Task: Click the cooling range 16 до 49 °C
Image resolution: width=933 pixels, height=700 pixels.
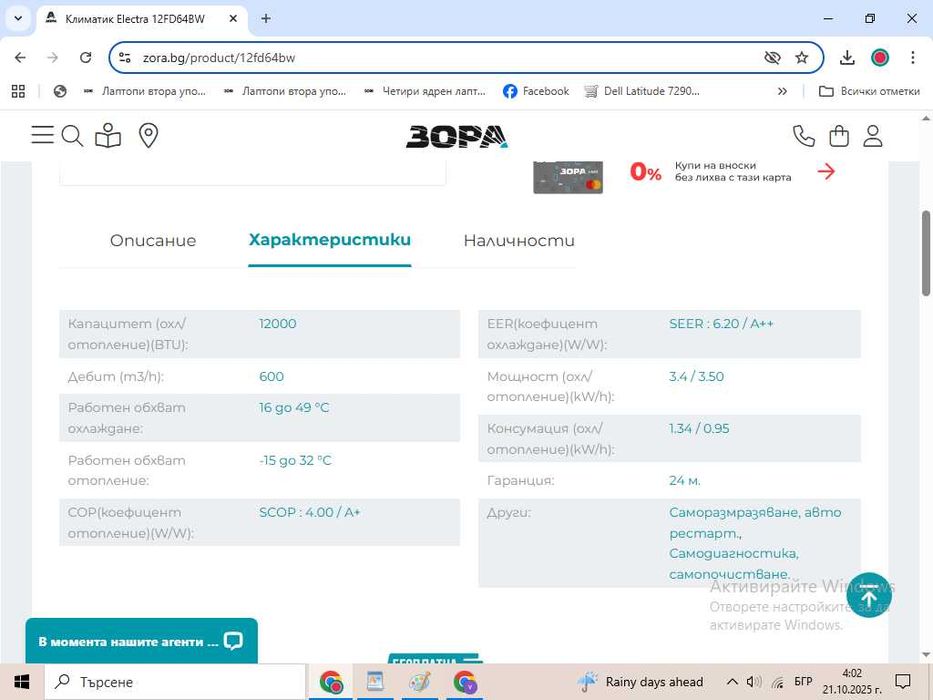Action: [294, 408]
